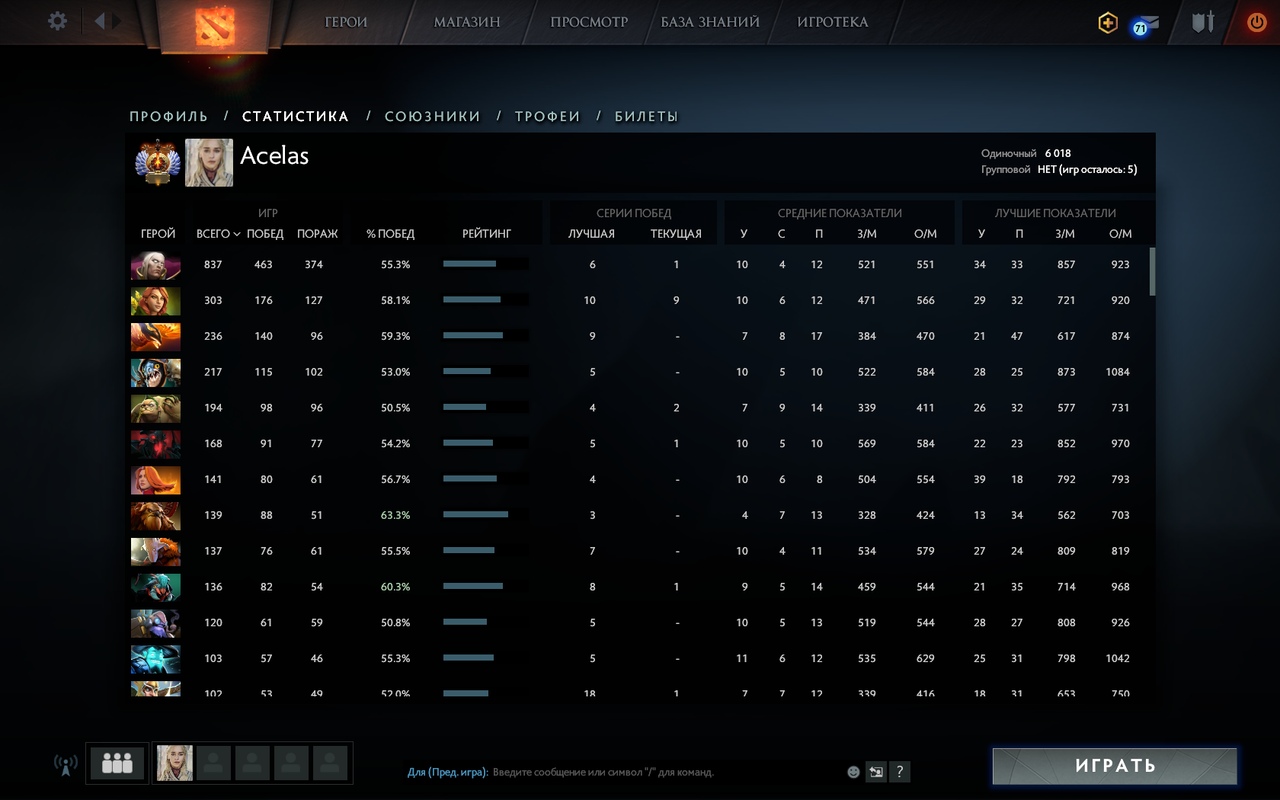Screen dimensions: 1280x800
Task: Open the МАГАЗИН menu
Action: point(467,22)
